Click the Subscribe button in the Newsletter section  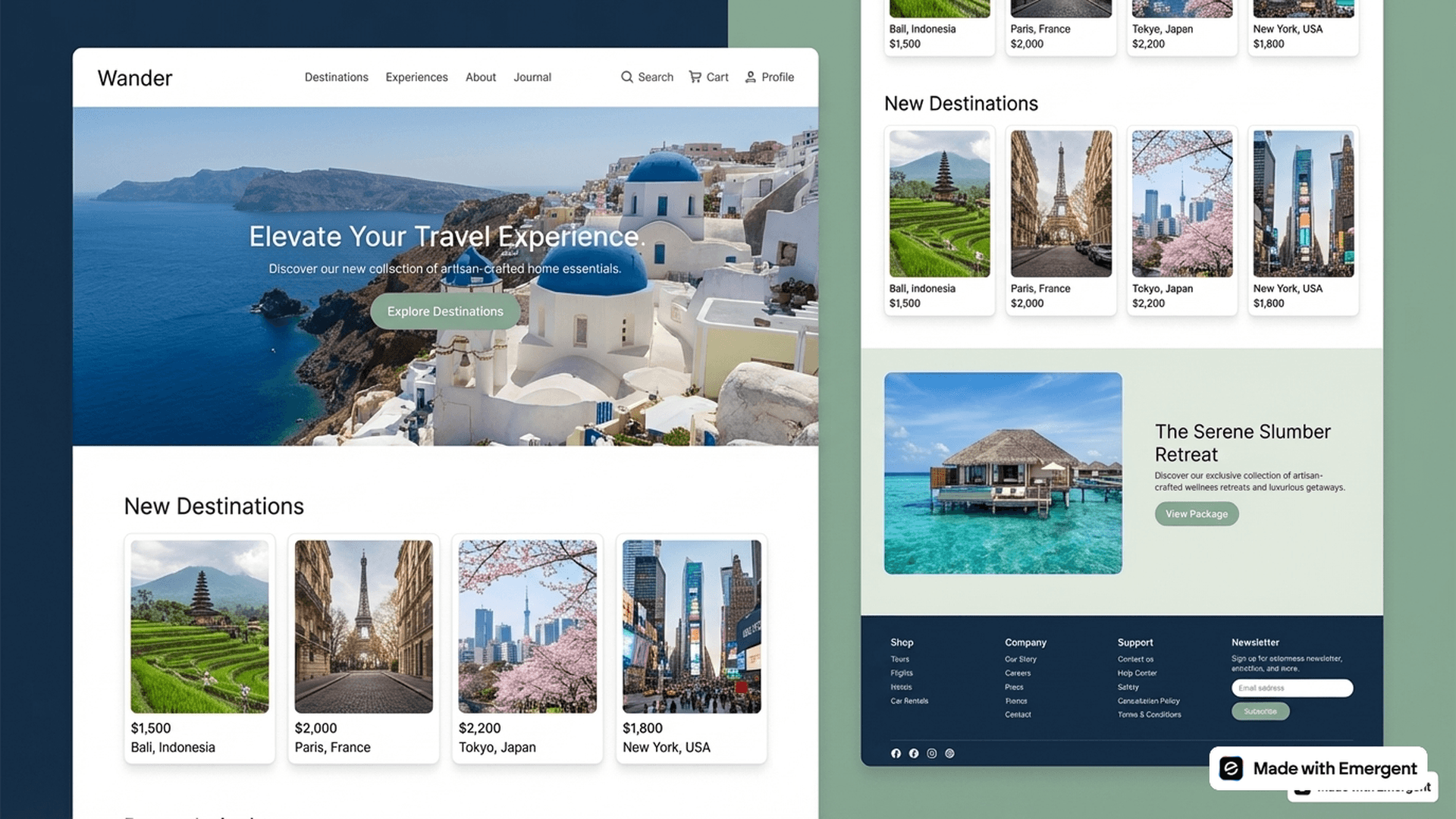(1260, 711)
